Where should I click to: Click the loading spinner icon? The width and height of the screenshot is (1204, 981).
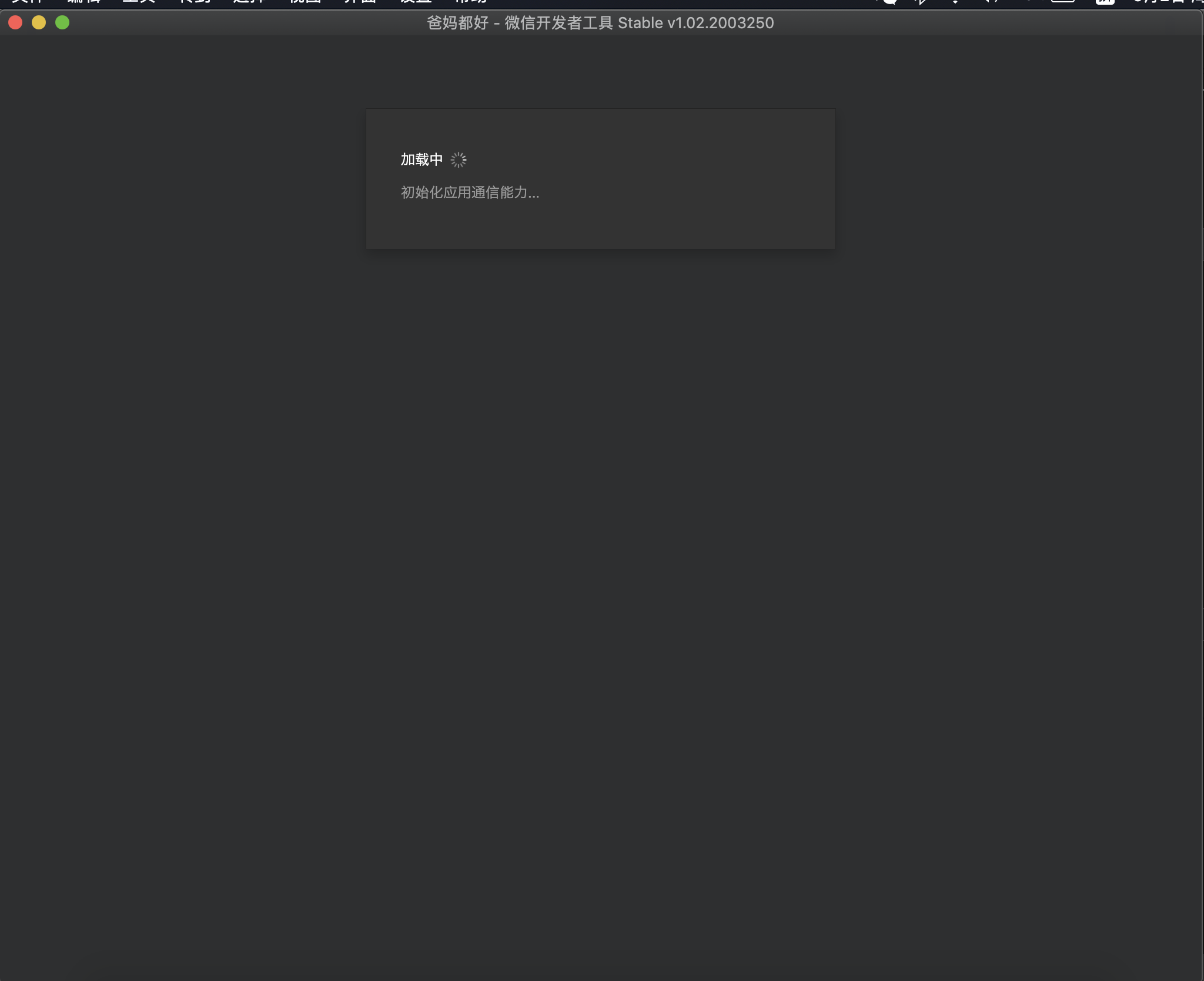pyautogui.click(x=459, y=160)
